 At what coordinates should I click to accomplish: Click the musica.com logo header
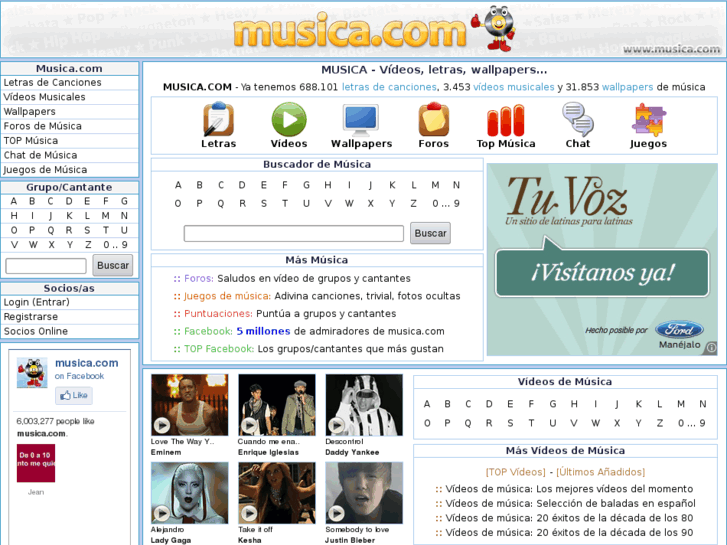[350, 32]
